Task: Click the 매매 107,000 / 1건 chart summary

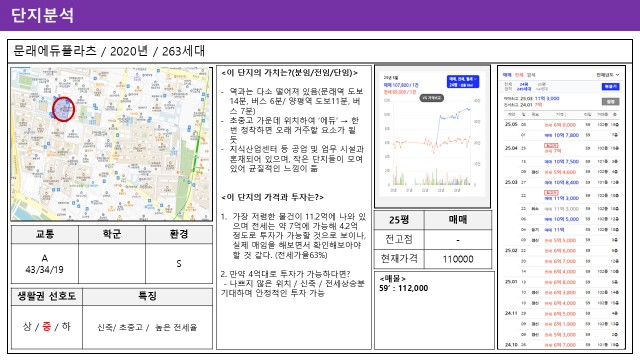Action: tap(400, 85)
